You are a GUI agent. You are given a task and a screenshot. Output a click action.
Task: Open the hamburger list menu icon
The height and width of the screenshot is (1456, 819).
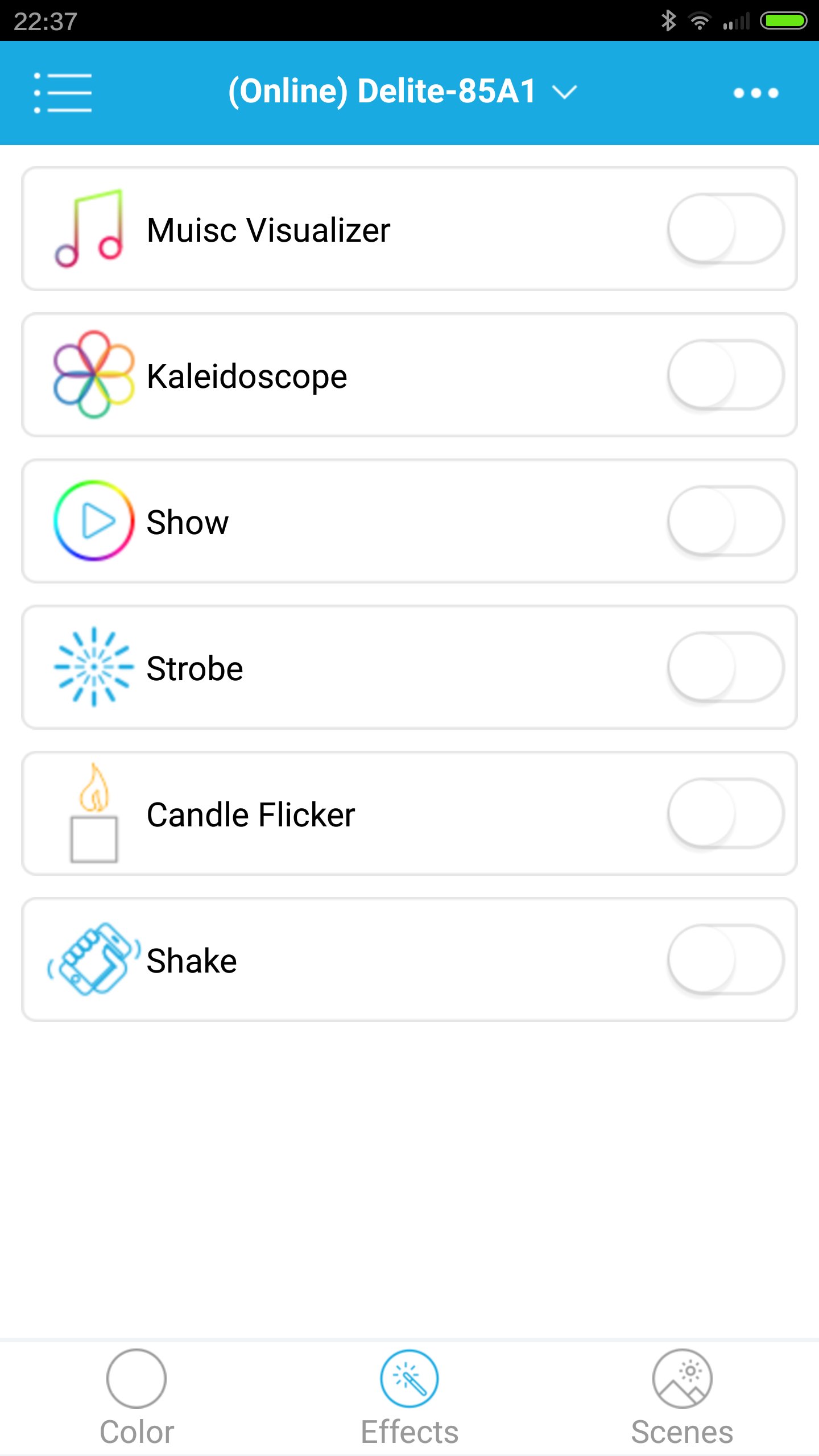[63, 93]
